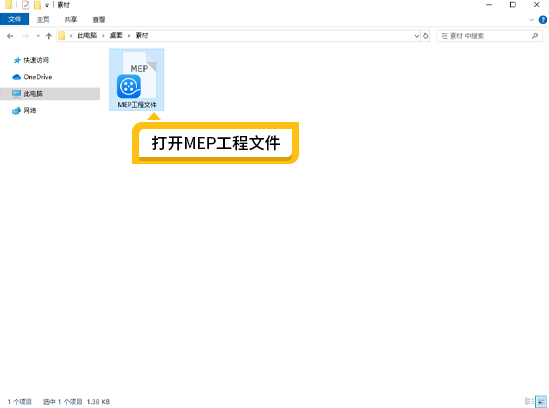The width and height of the screenshot is (549, 408).
Task: Open the quick access toolbar dropdown arrow
Action: pos(47,6)
